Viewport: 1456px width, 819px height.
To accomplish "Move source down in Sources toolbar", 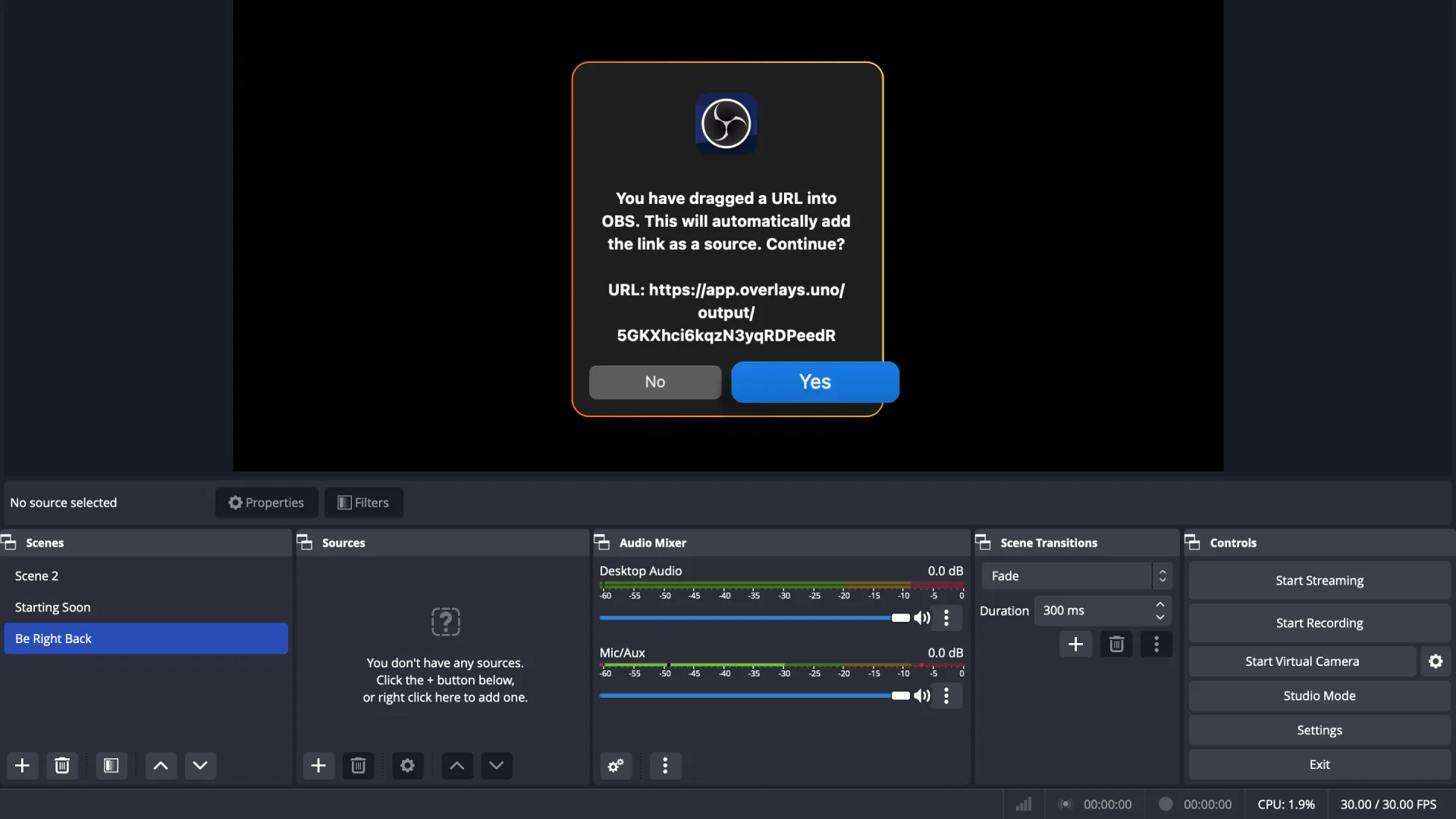I will click(496, 765).
